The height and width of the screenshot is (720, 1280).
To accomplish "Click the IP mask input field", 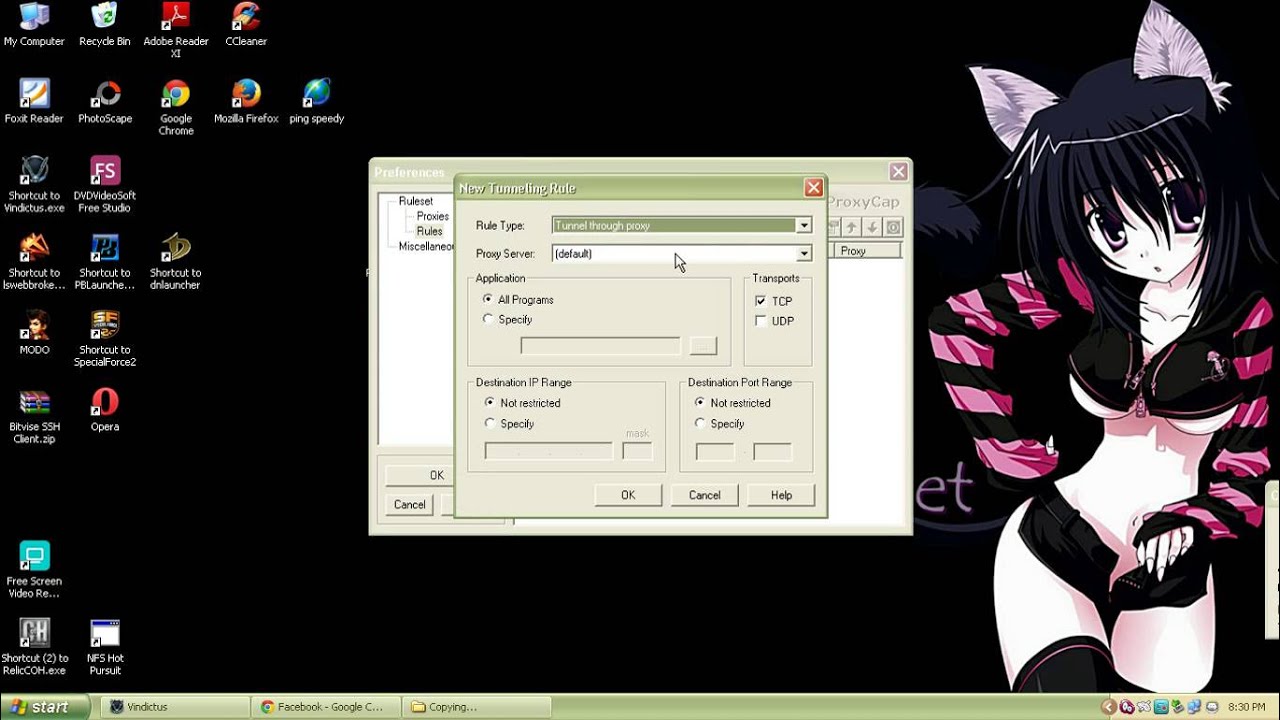I will click(637, 452).
